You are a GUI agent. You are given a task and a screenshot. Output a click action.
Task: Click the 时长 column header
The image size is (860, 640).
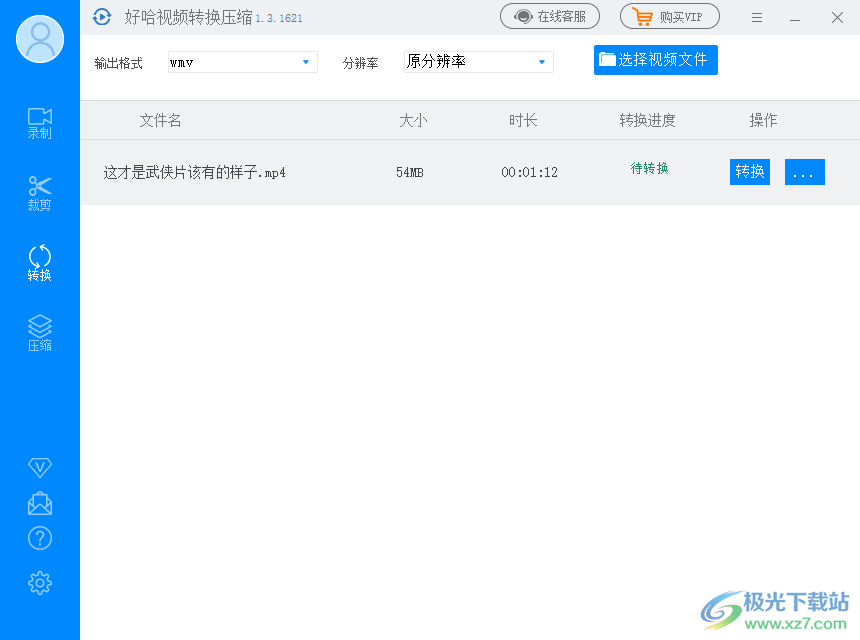[523, 120]
